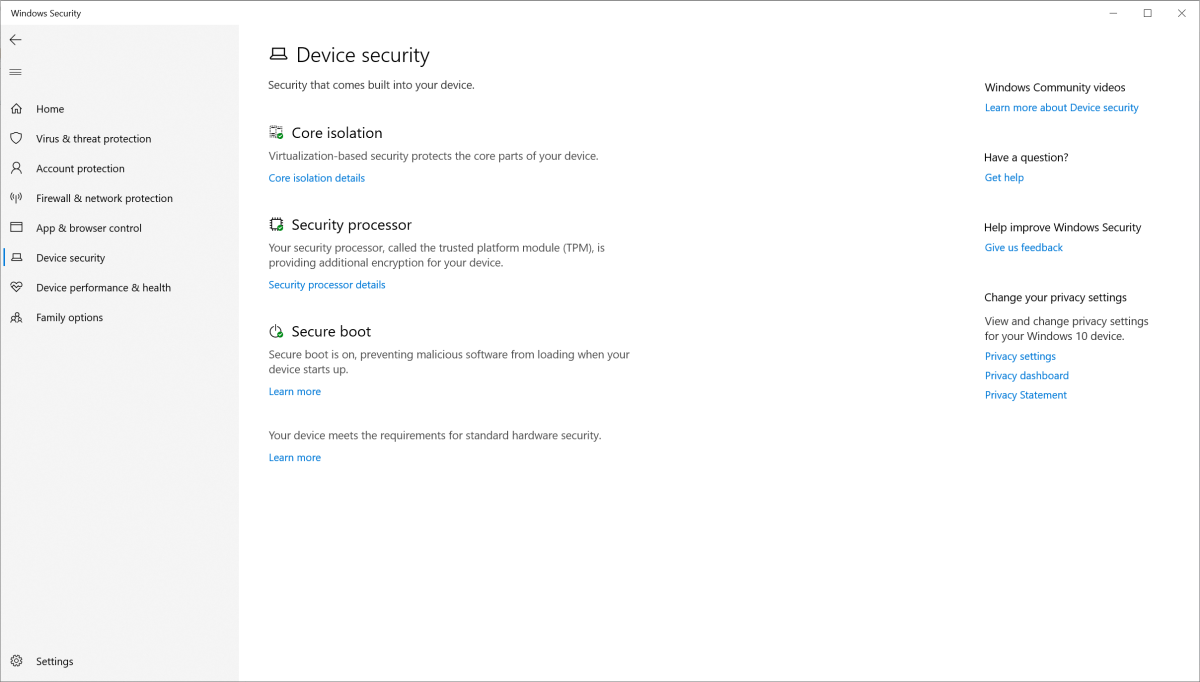1200x682 pixels.
Task: Open Privacy settings
Action: 1020,355
